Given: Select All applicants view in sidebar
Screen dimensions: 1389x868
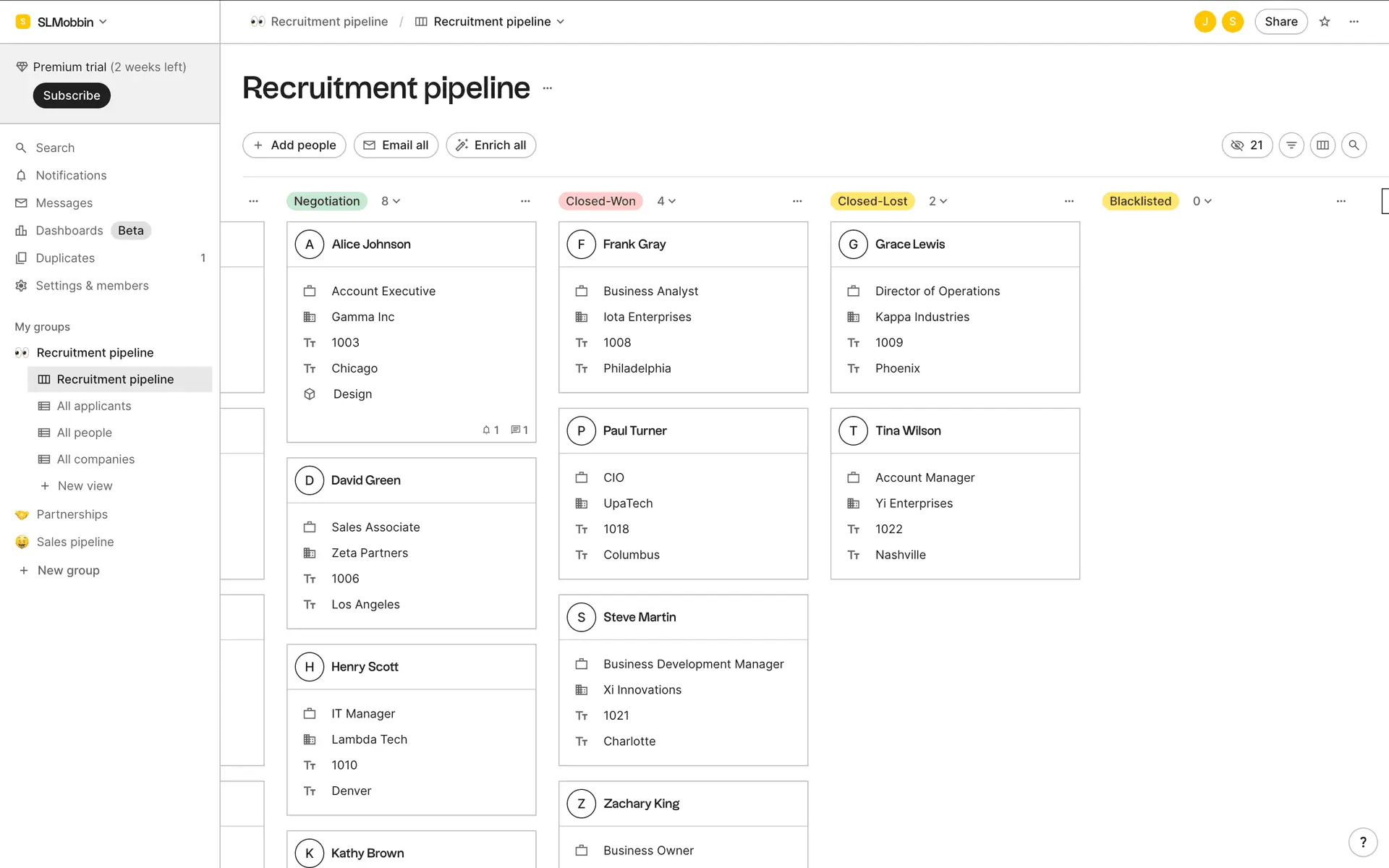Looking at the screenshot, I should [x=94, y=406].
